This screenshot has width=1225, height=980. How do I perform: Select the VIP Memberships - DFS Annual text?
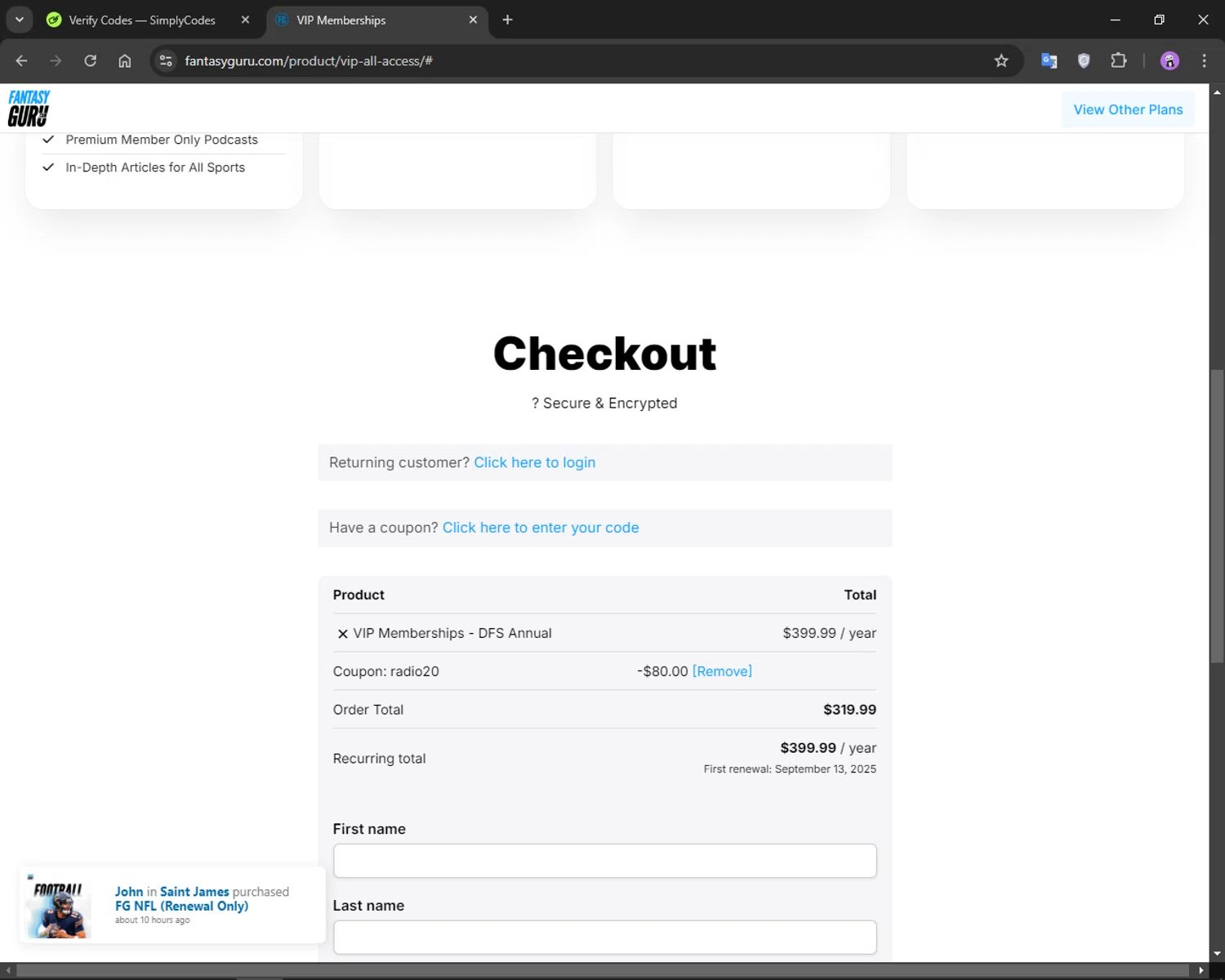coord(452,633)
